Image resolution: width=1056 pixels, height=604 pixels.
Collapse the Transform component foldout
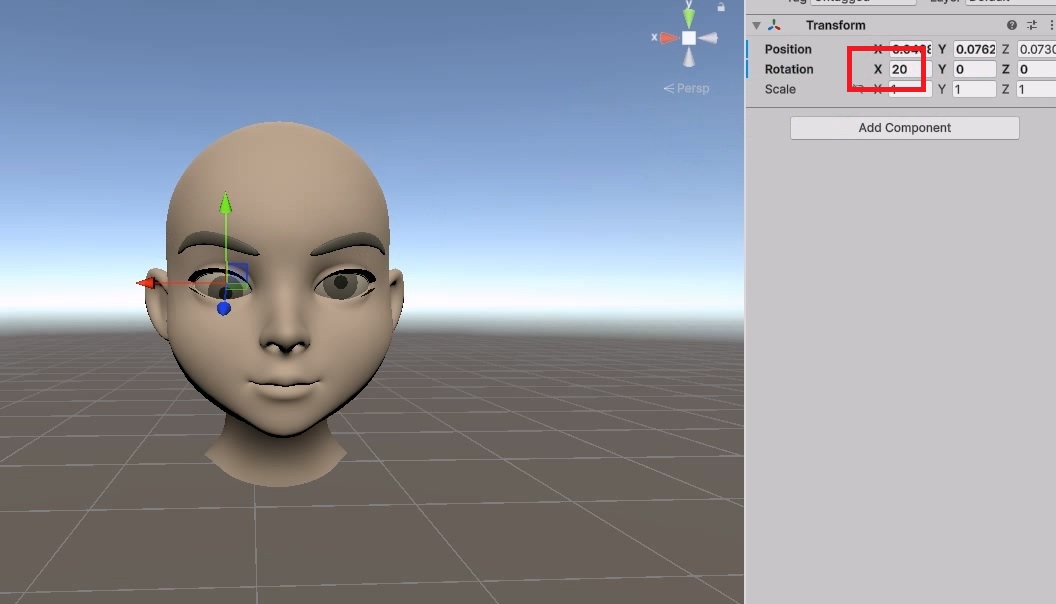(756, 26)
